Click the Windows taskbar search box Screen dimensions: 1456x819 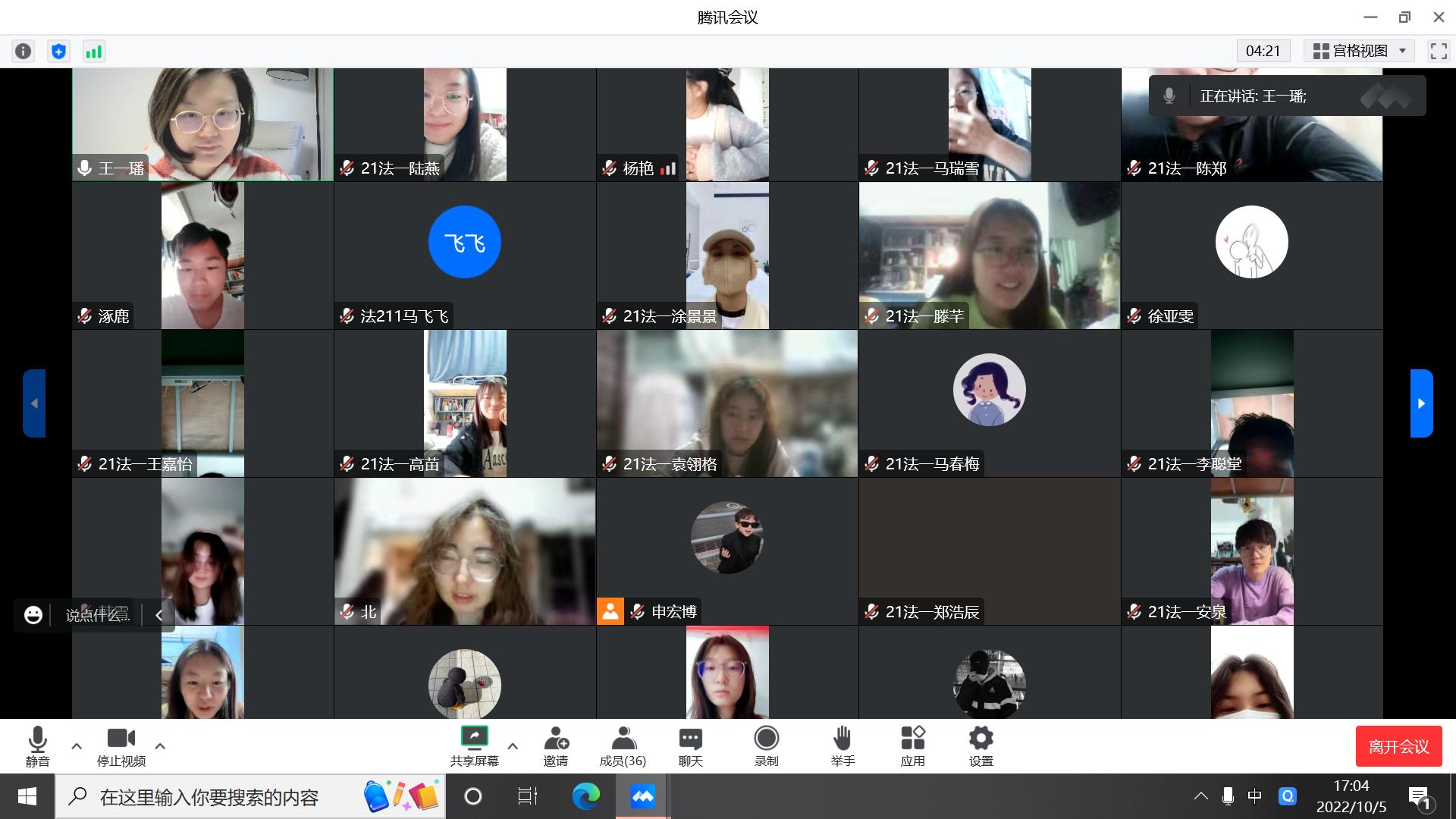point(209,797)
